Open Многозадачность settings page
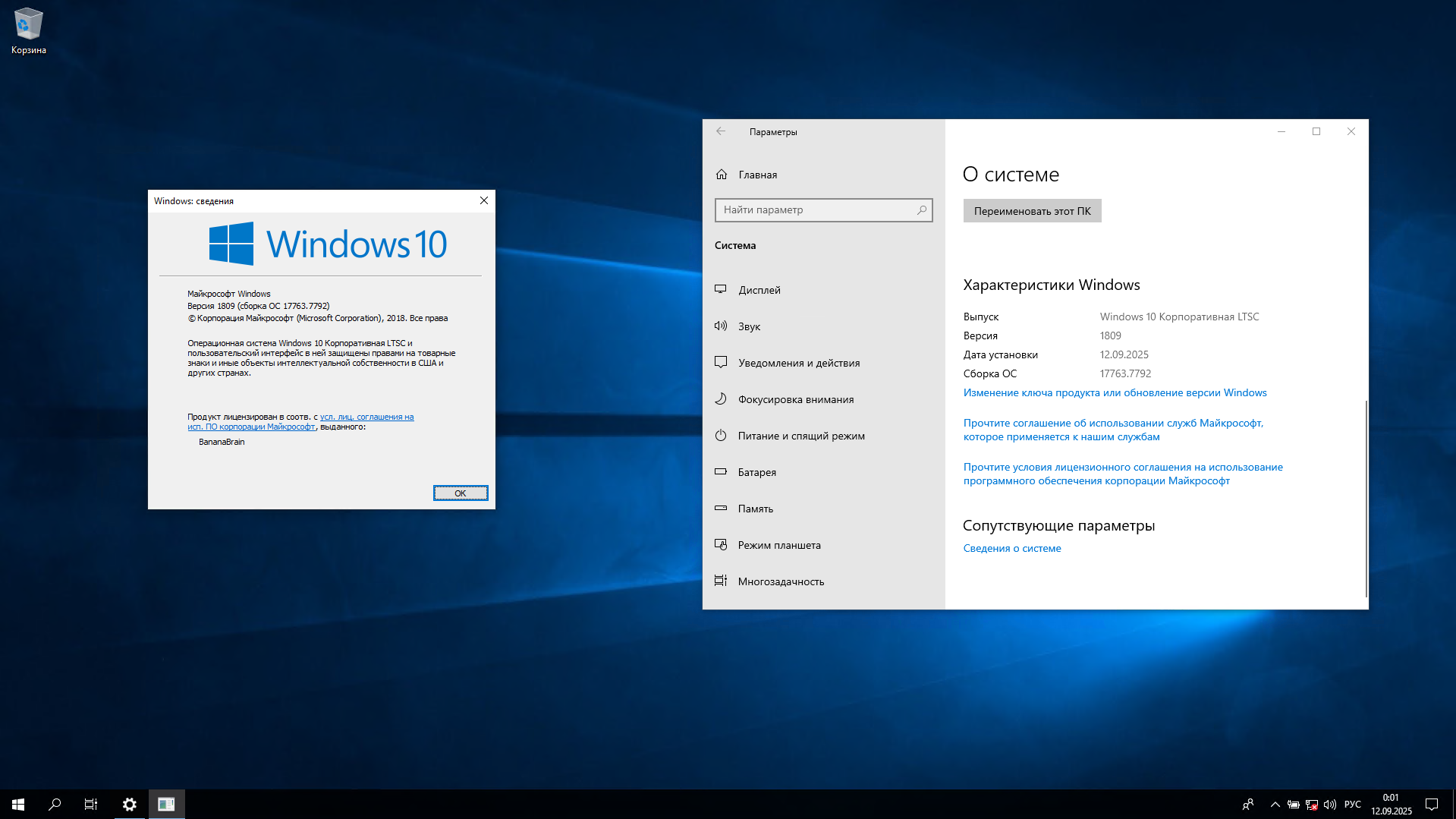 pos(824,581)
